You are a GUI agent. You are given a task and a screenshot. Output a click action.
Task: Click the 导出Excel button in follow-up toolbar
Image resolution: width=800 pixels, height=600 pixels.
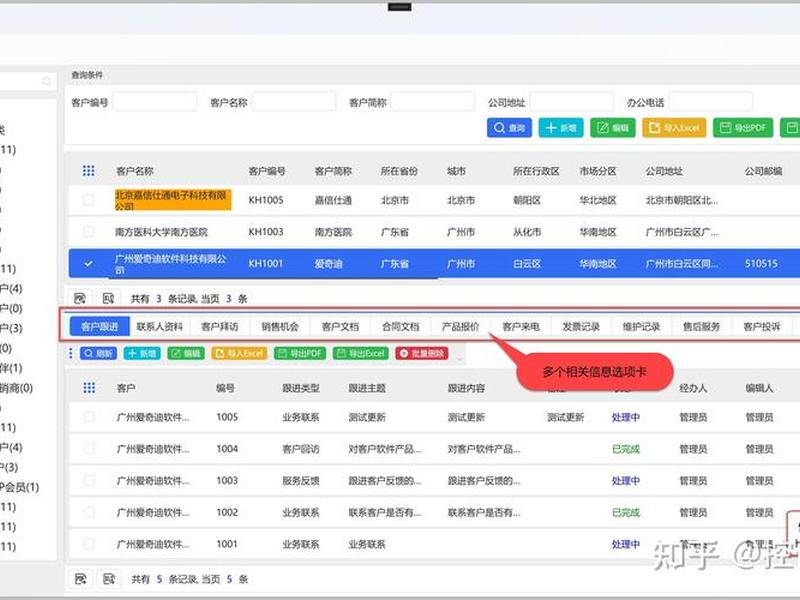tap(361, 353)
